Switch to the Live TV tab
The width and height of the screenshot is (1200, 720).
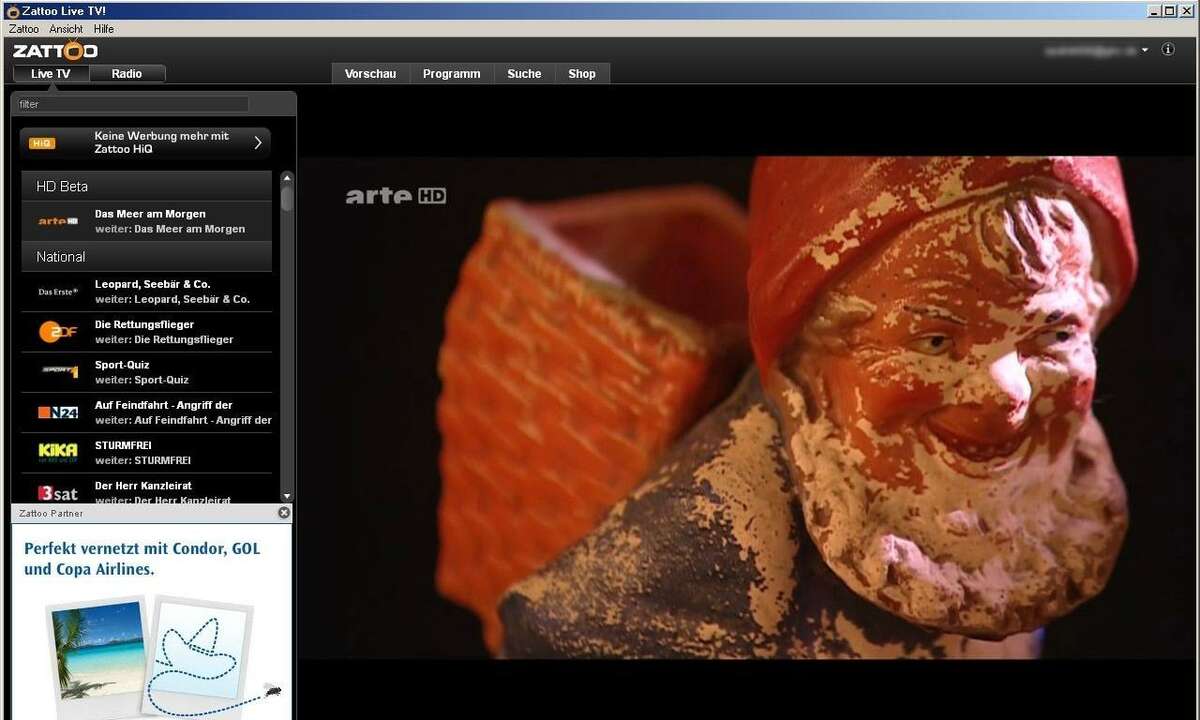pyautogui.click(x=51, y=73)
